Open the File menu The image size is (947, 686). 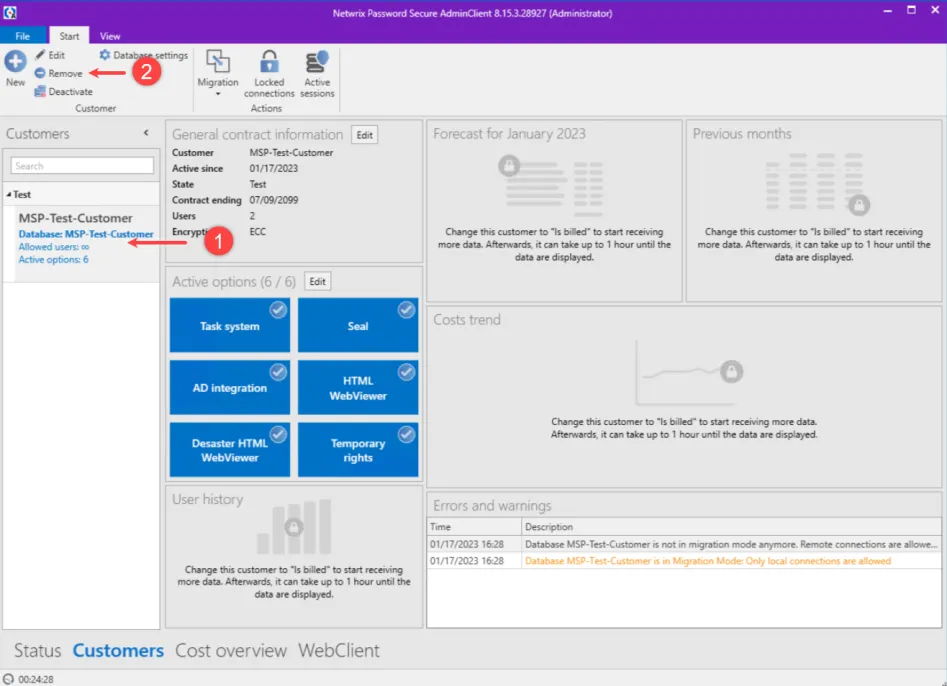[22, 36]
